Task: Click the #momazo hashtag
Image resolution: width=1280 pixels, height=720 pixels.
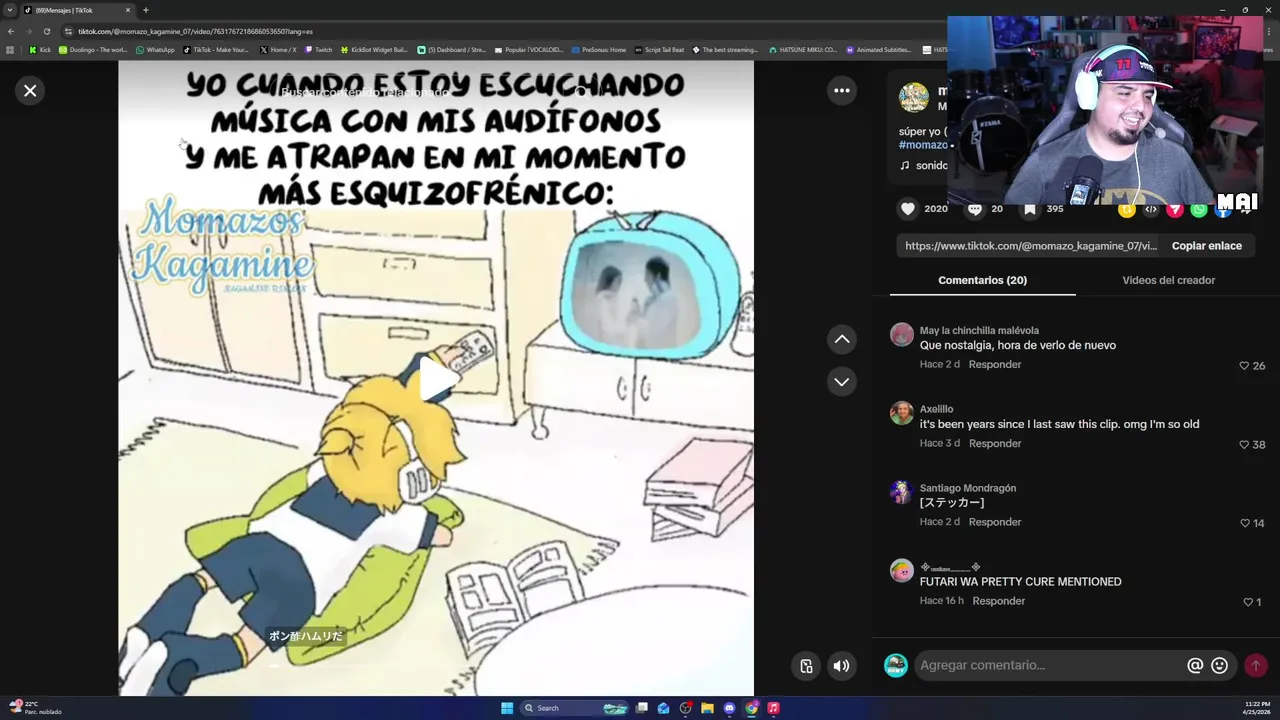Action: click(x=923, y=146)
